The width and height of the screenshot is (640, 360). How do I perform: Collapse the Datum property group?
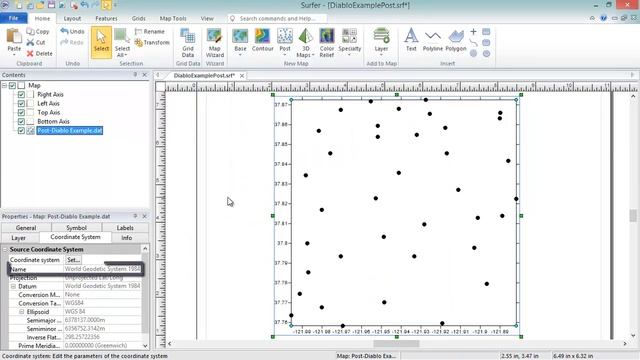pyautogui.click(x=13, y=287)
